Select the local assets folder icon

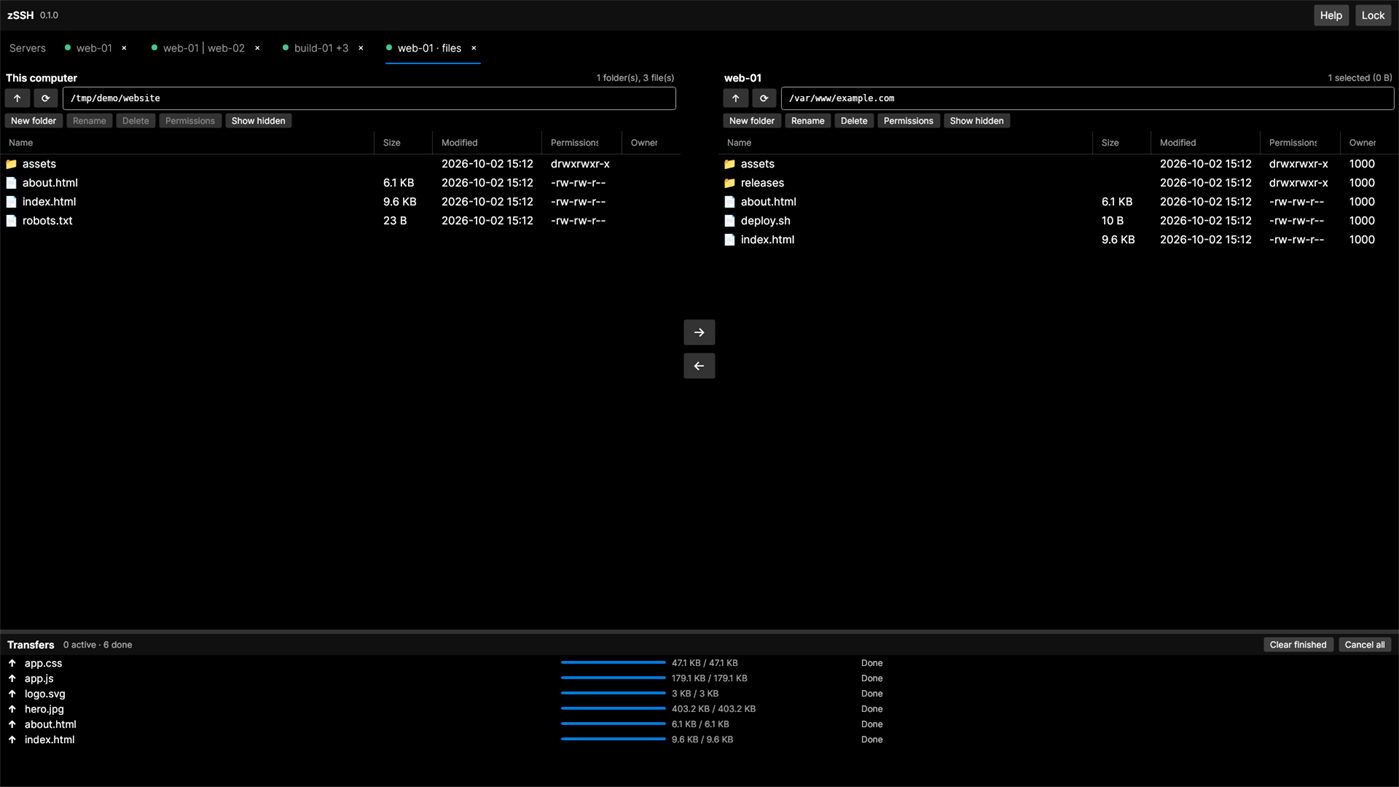[12, 164]
